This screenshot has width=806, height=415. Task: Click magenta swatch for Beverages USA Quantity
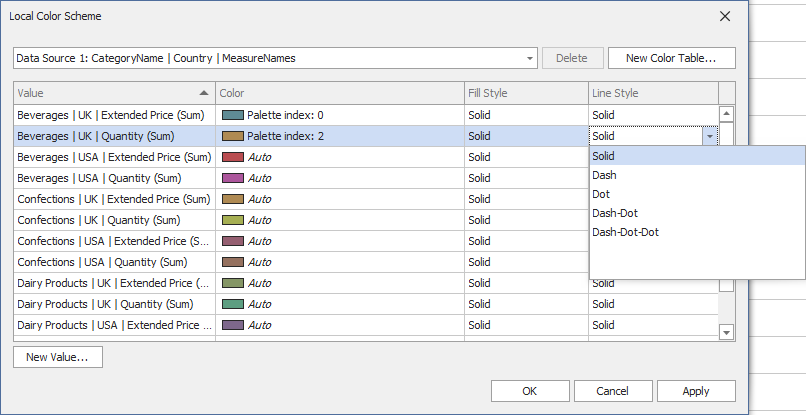click(232, 178)
